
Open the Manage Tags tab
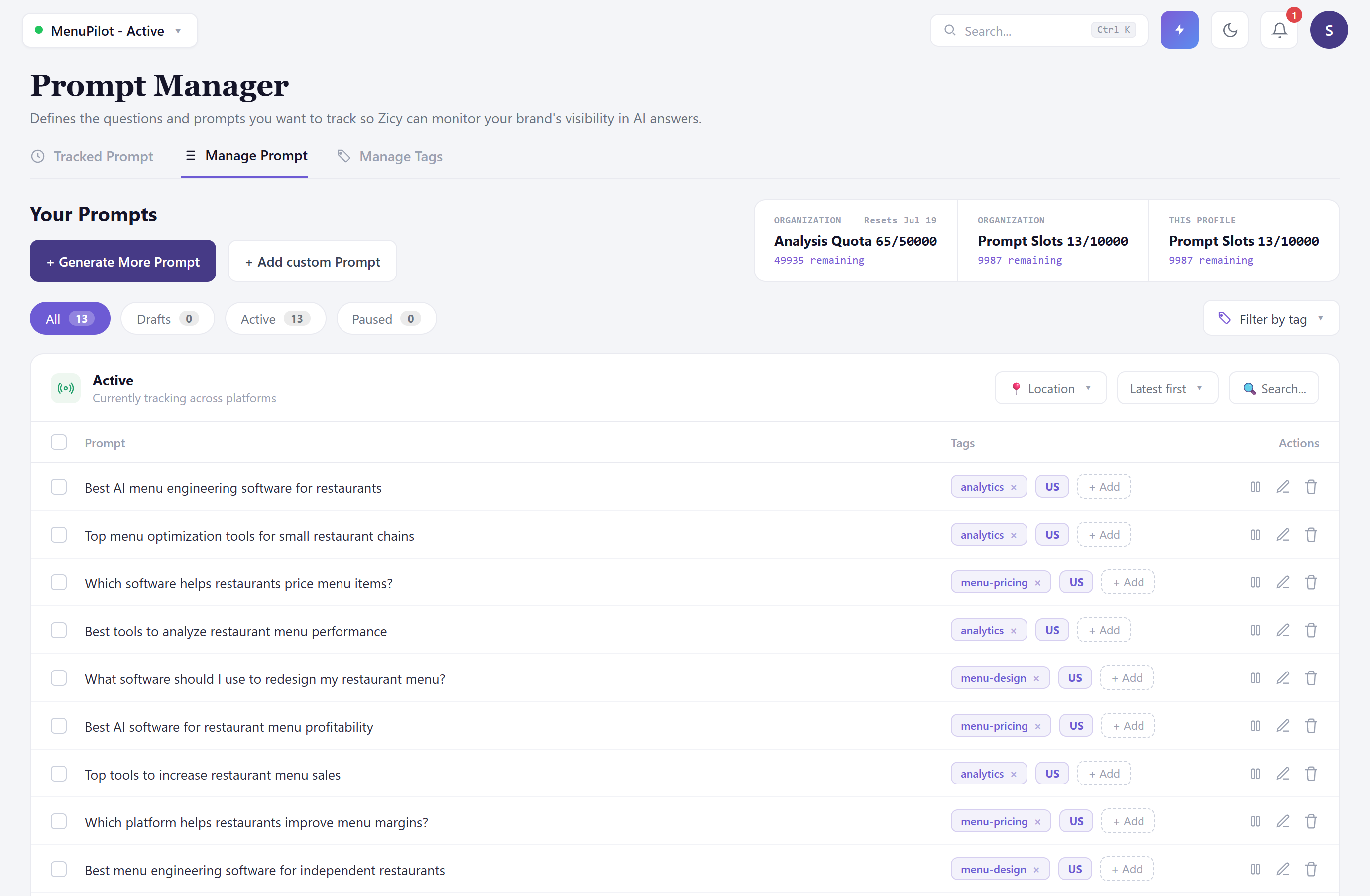click(x=390, y=156)
